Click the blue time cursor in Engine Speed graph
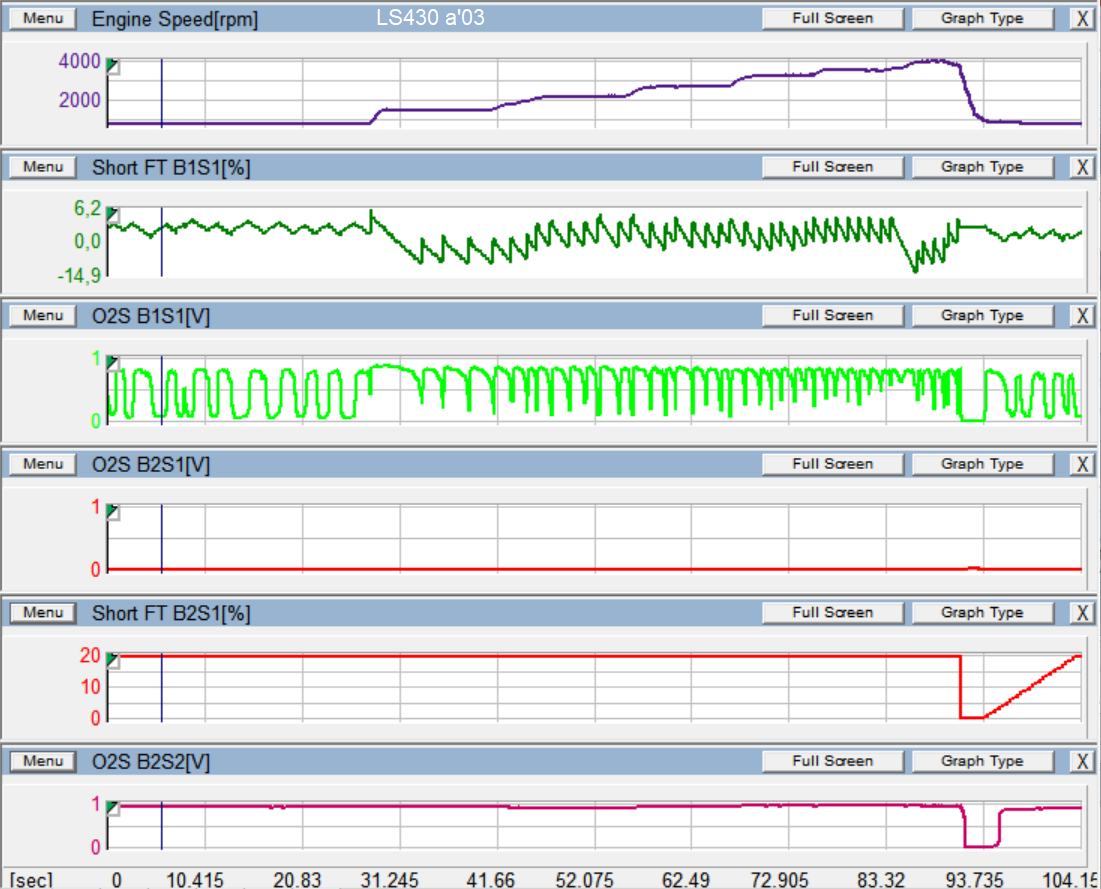 (x=161, y=92)
